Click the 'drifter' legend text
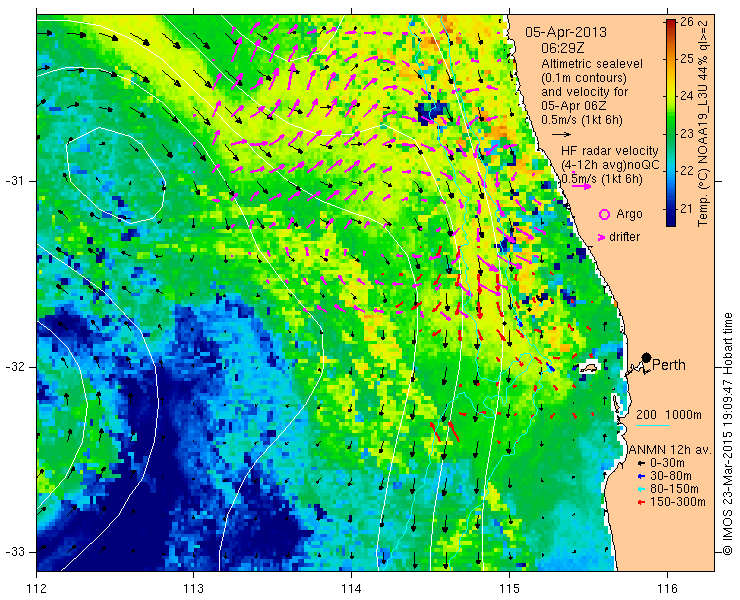Image resolution: width=740 pixels, height=600 pixels. click(x=624, y=237)
